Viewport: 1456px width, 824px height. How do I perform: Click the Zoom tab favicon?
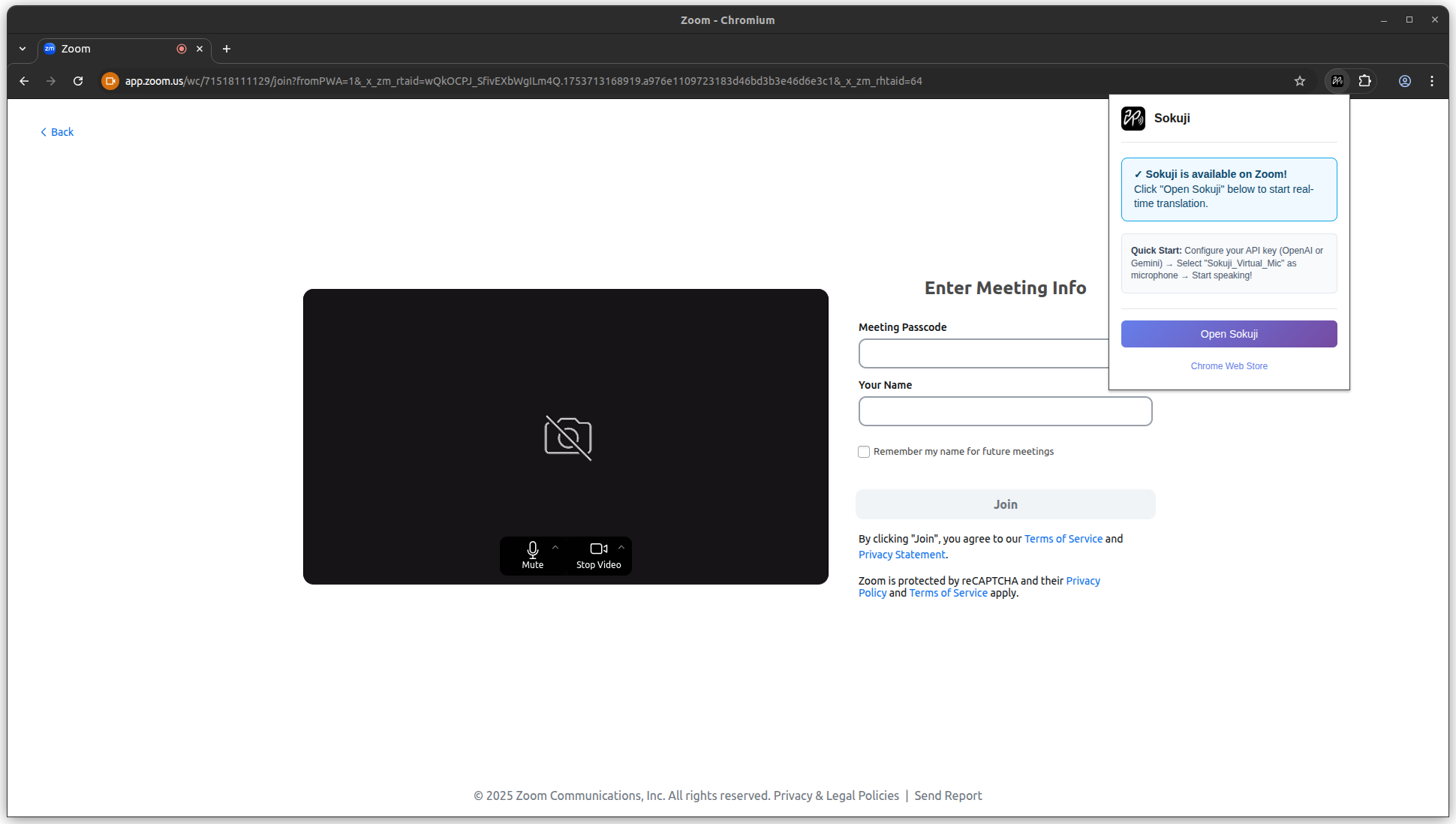click(x=50, y=49)
